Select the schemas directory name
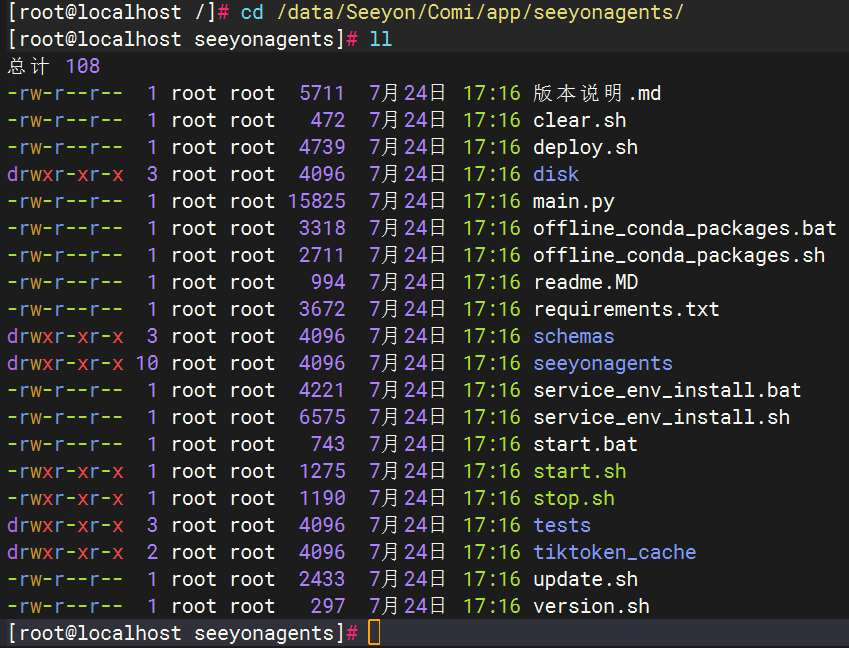Screen dimensions: 849x648 pos(573,337)
